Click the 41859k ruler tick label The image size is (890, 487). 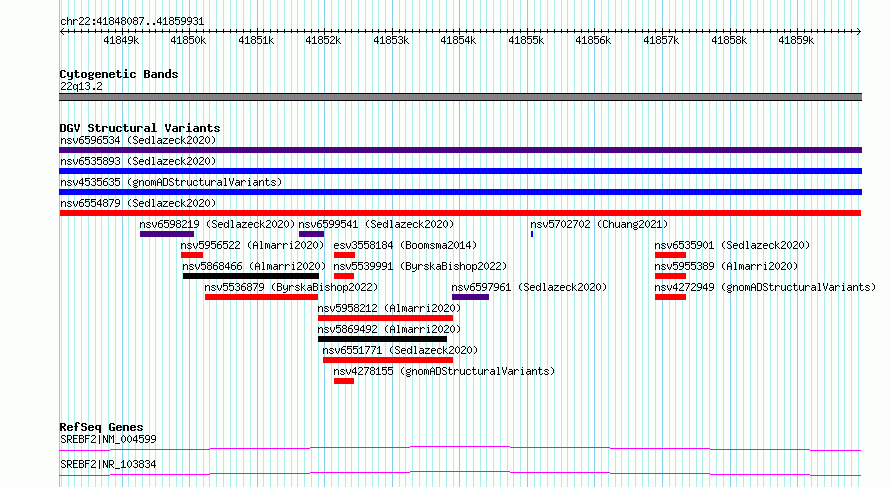pos(796,40)
